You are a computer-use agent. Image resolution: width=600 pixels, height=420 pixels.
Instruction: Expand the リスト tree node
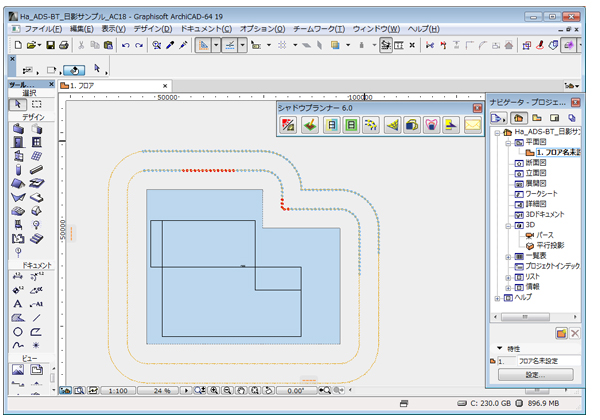click(x=508, y=277)
